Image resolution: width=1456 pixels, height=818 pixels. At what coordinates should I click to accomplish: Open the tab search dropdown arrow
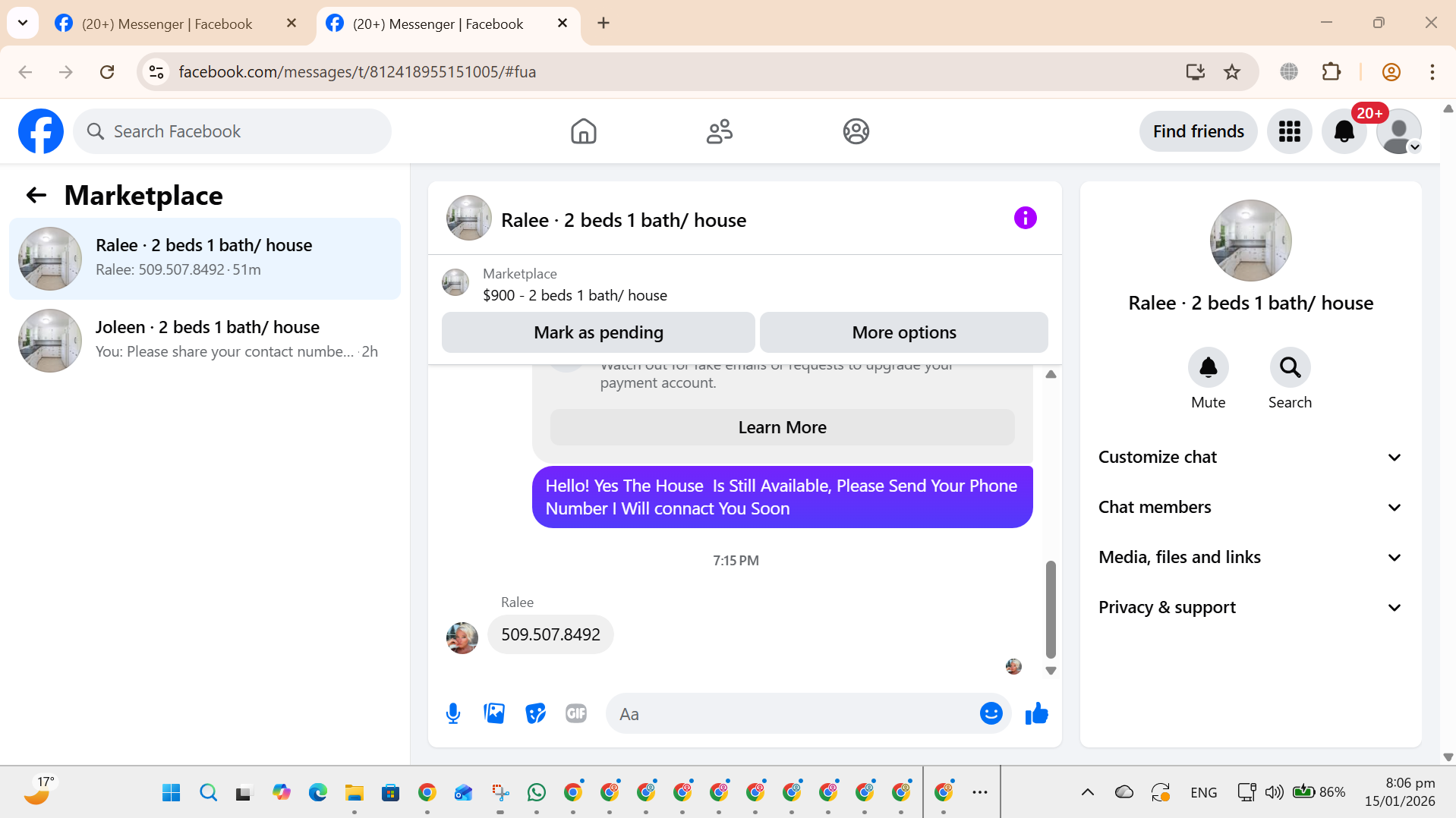(23, 23)
